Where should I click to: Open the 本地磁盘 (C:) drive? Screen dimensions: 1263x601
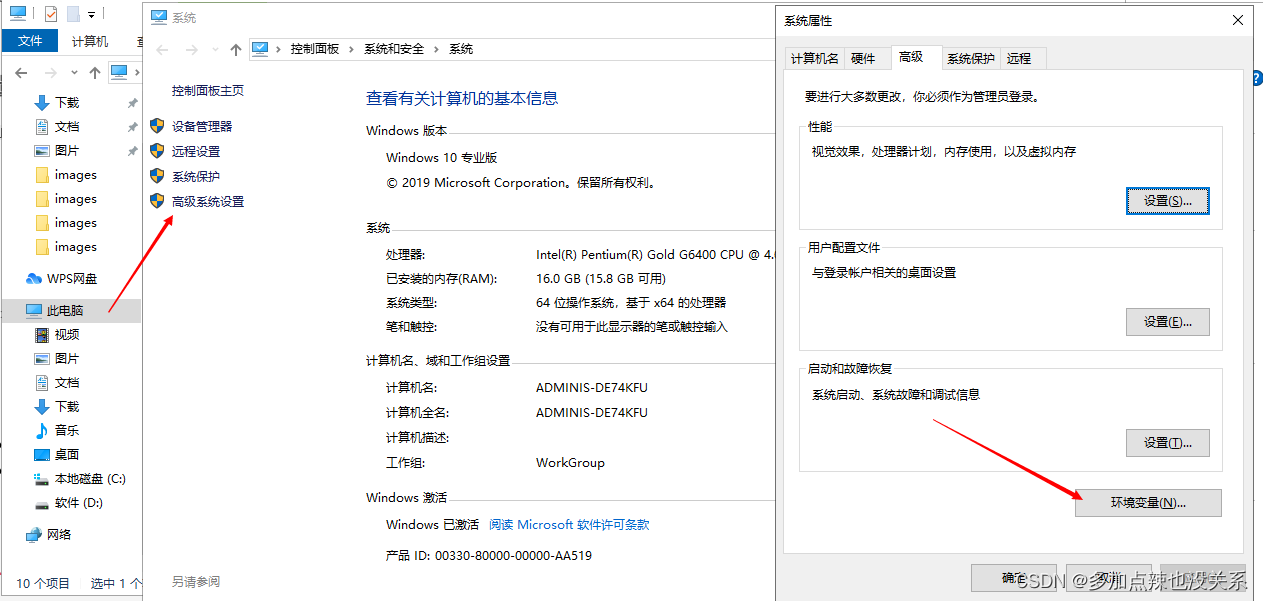(x=89, y=479)
